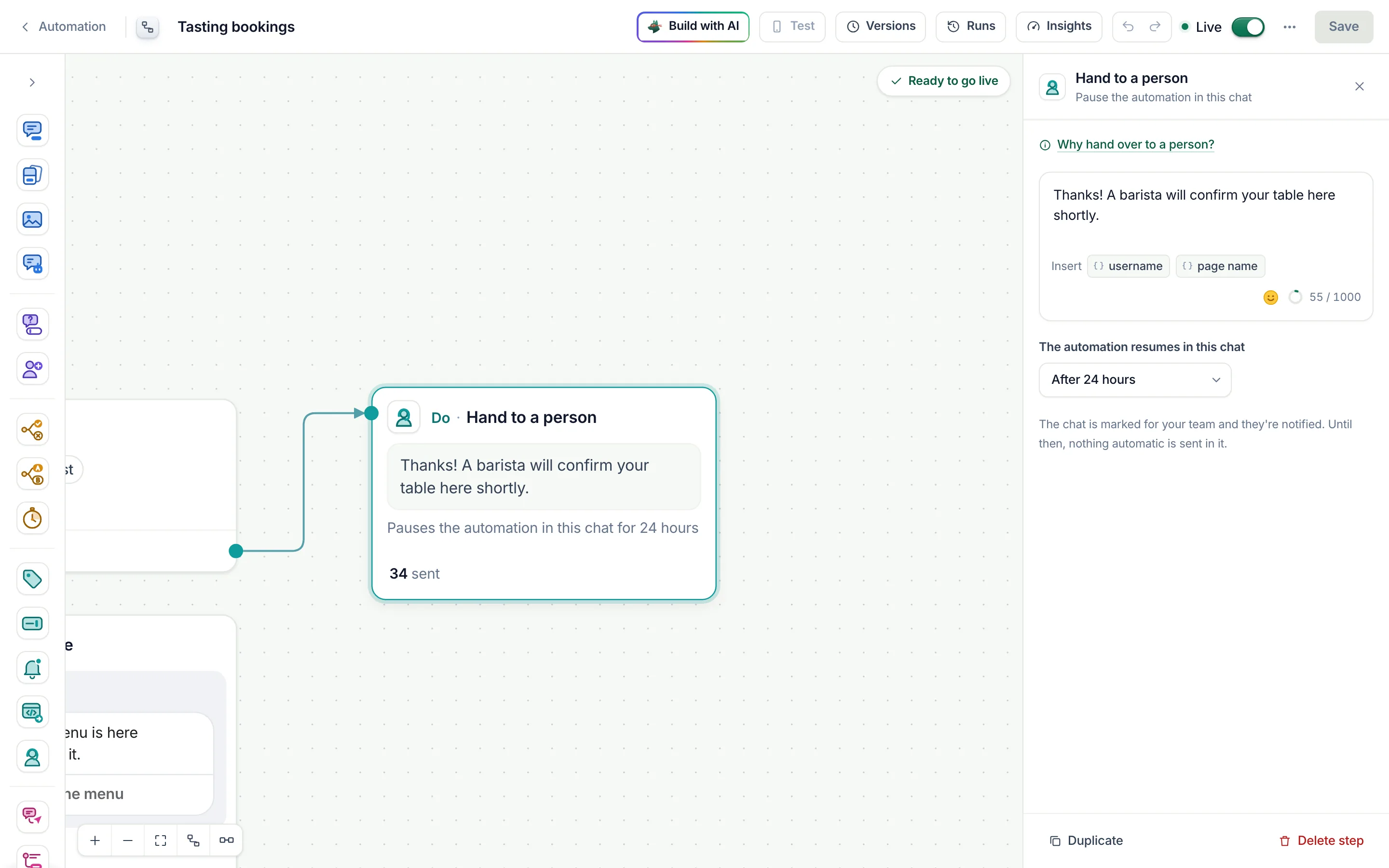The width and height of the screenshot is (1389, 868).
Task: Open the emoji picker in message box
Action: coord(1271,298)
